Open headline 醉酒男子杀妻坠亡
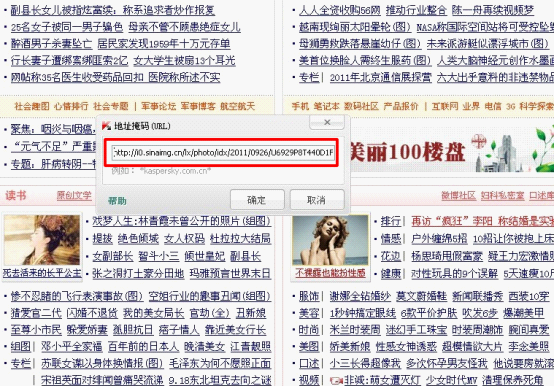The image size is (554, 386). (x=51, y=43)
